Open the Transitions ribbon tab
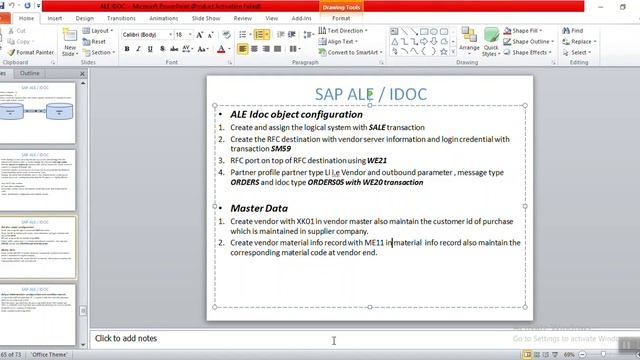Viewport: 640px width, 360px height. tap(121, 18)
